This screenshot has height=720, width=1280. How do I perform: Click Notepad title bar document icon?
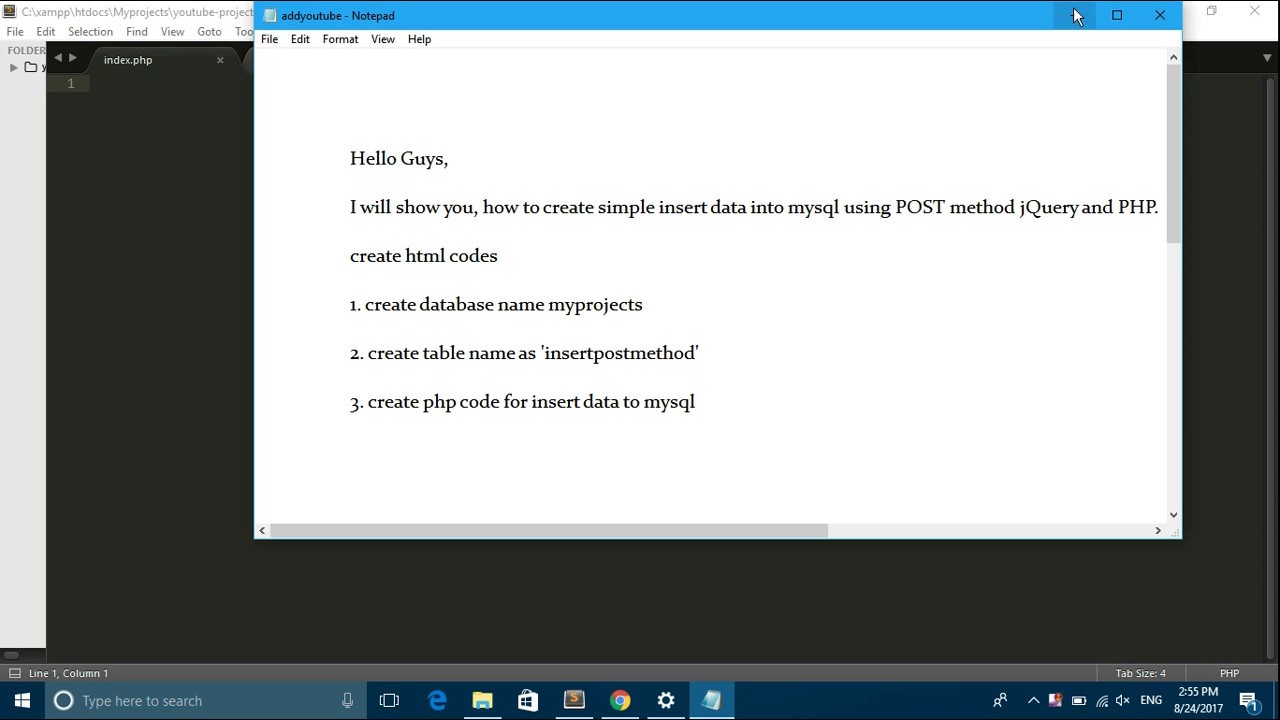point(269,16)
